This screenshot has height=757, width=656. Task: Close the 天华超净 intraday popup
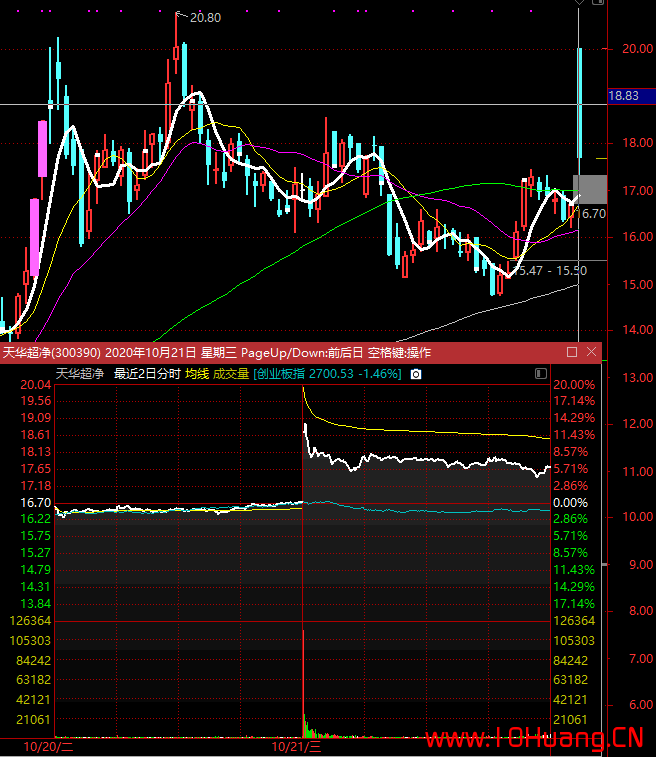click(x=591, y=352)
